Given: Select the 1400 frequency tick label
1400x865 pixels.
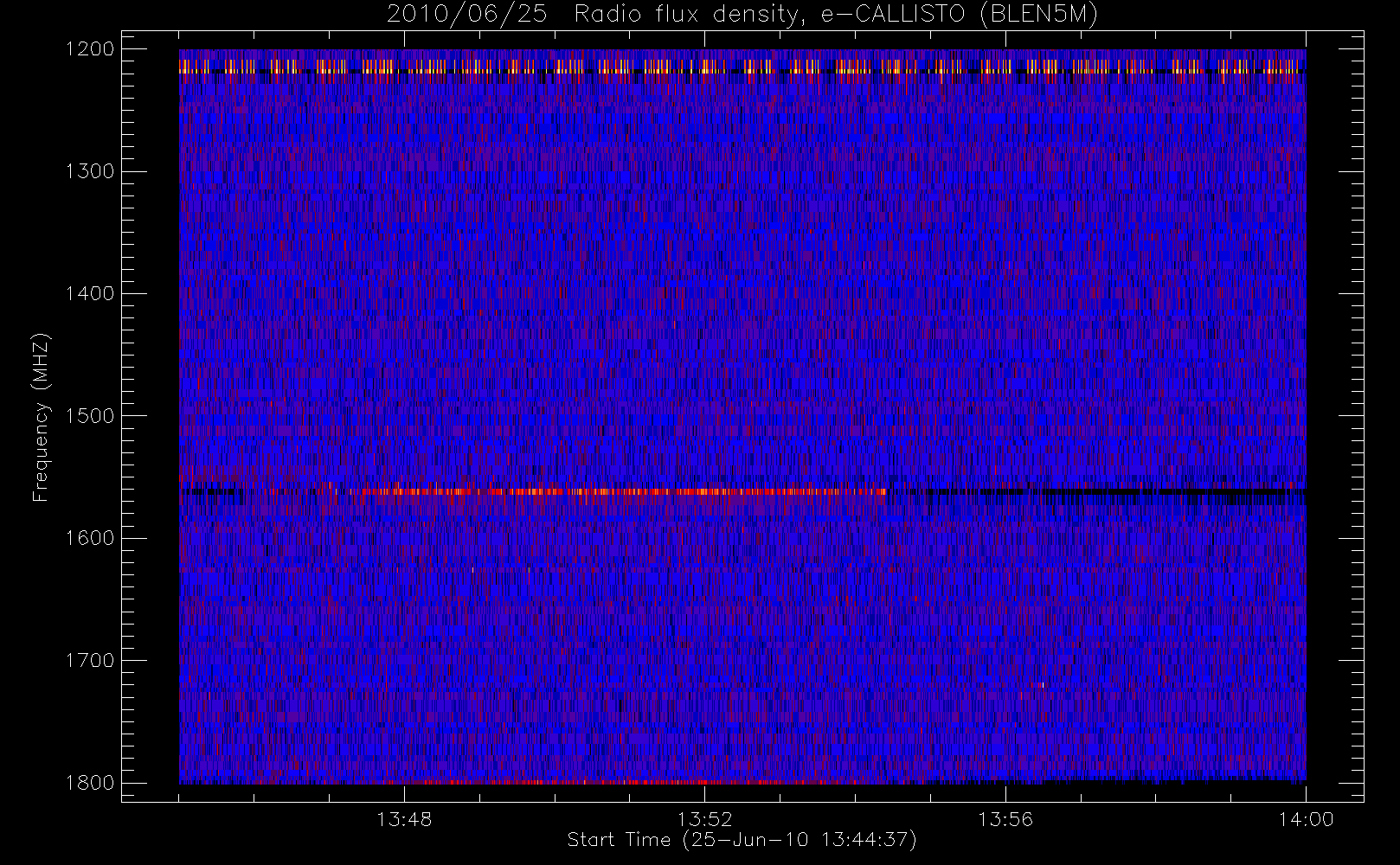Looking at the screenshot, I should point(90,293).
